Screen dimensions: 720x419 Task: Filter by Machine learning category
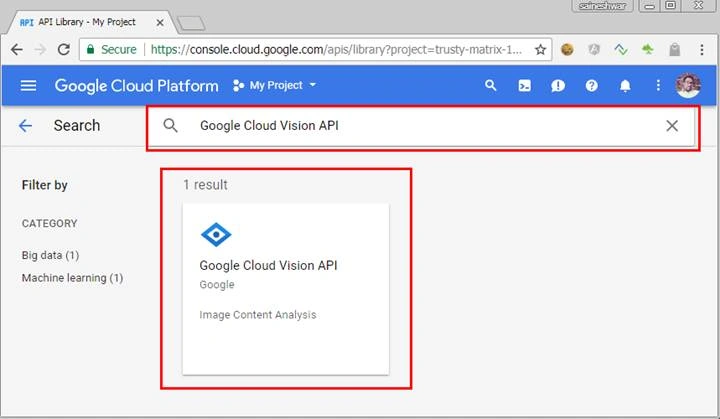click(x=73, y=278)
